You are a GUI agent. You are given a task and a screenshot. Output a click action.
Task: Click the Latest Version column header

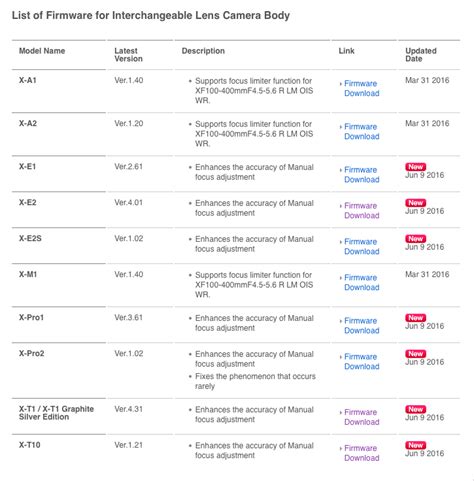pyautogui.click(x=128, y=55)
